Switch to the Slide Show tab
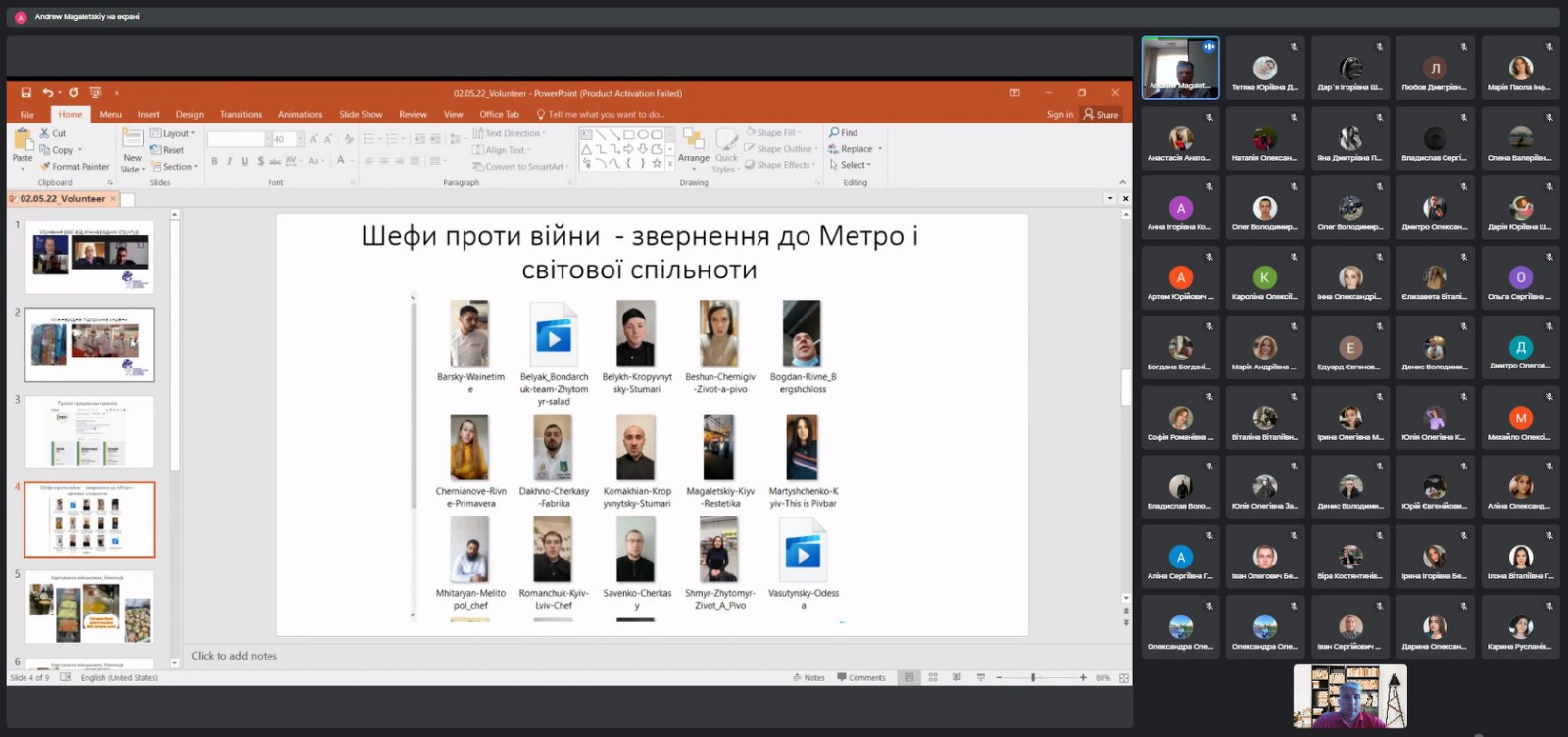Image resolution: width=1568 pixels, height=737 pixels. click(x=361, y=115)
